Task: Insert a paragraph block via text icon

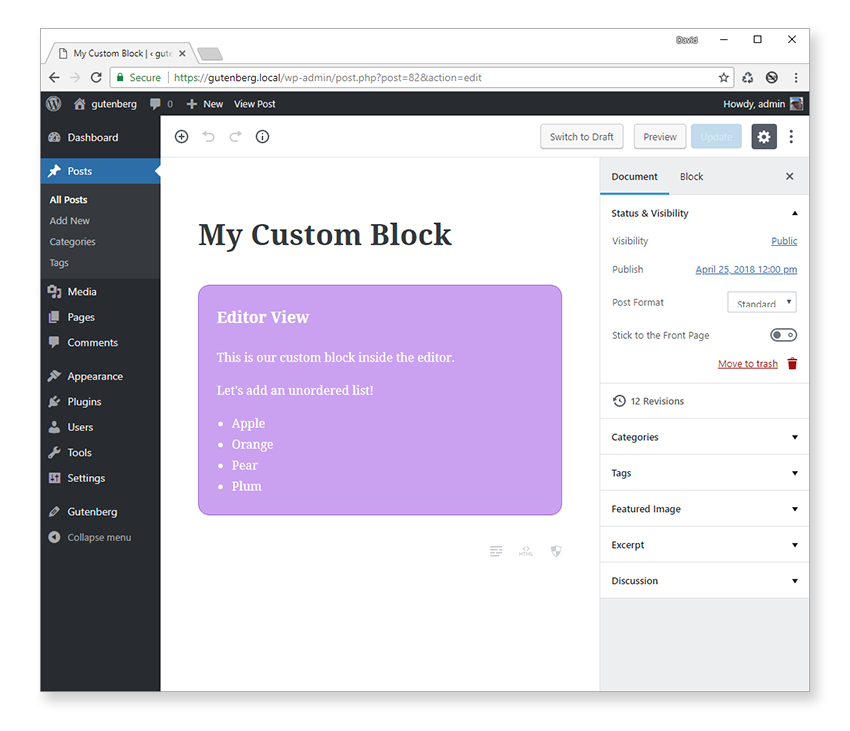Action: pyautogui.click(x=496, y=552)
